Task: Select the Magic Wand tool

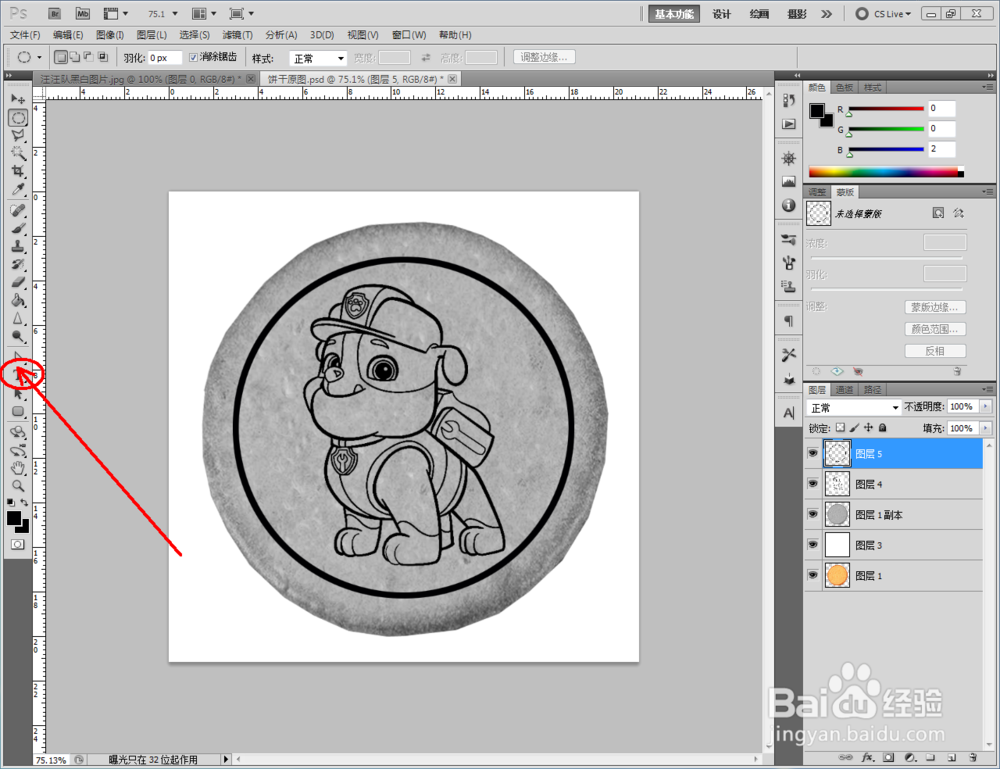Action: pyautogui.click(x=18, y=154)
